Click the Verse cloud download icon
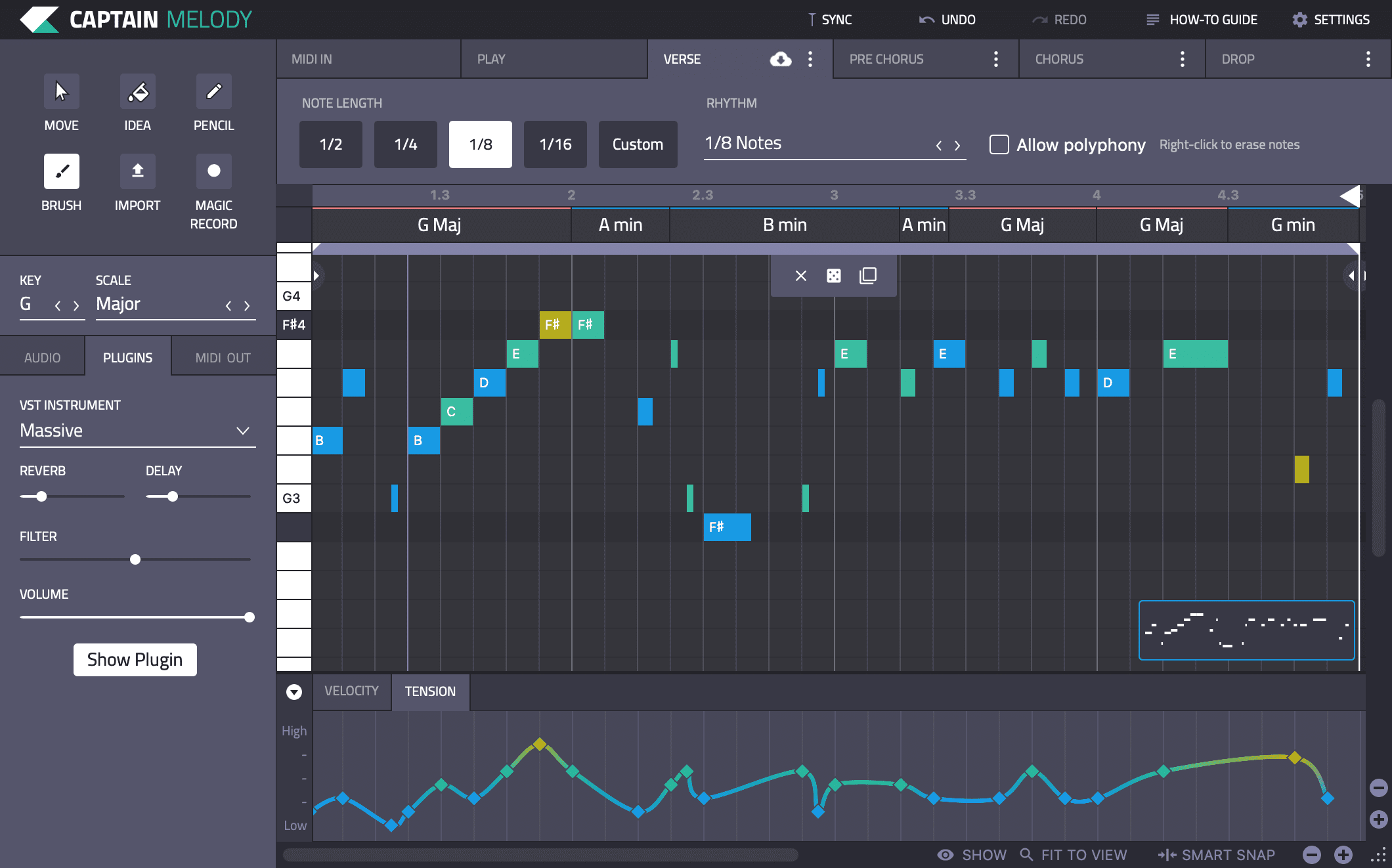 coord(780,59)
